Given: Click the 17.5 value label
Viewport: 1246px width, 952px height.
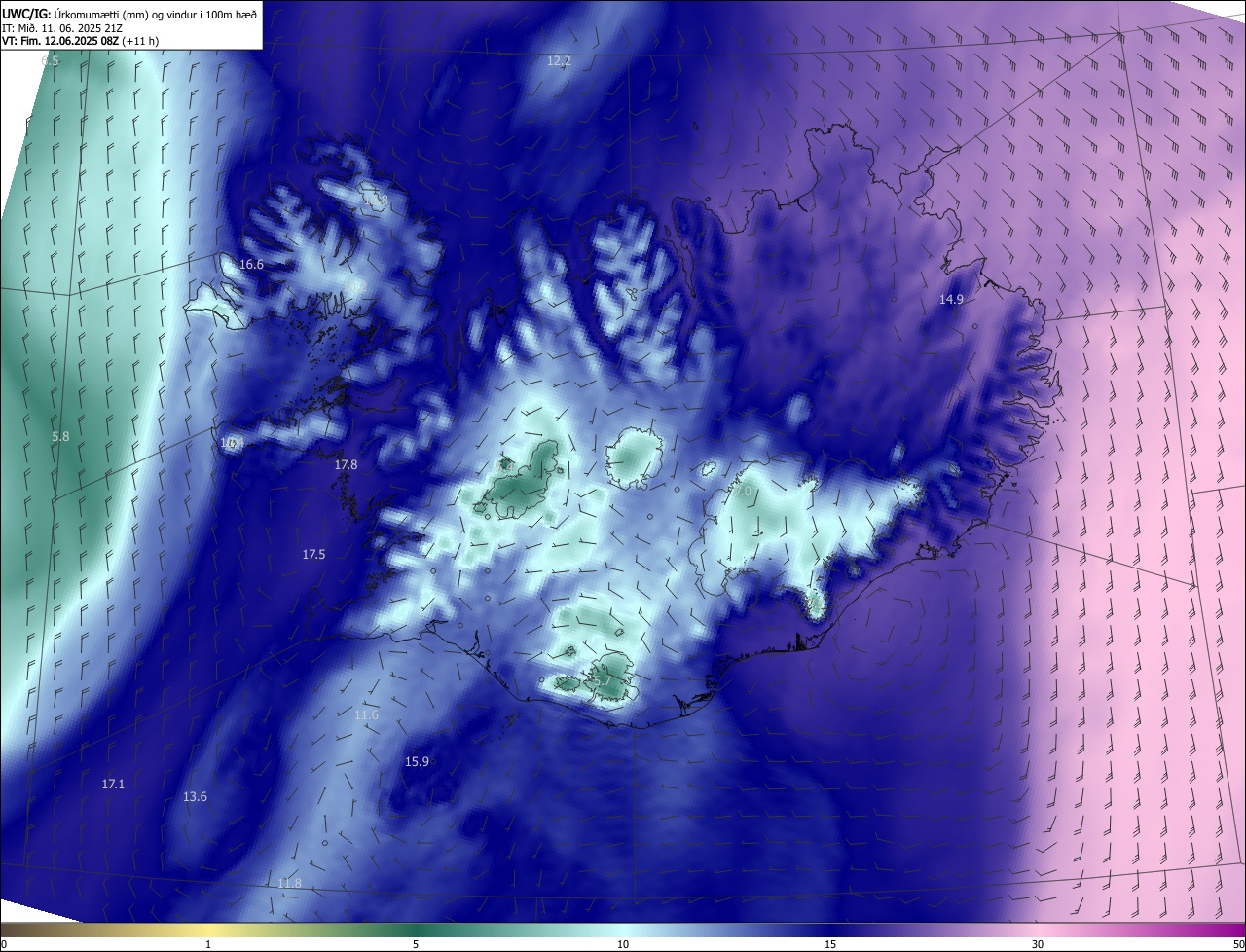Looking at the screenshot, I should point(313,554).
